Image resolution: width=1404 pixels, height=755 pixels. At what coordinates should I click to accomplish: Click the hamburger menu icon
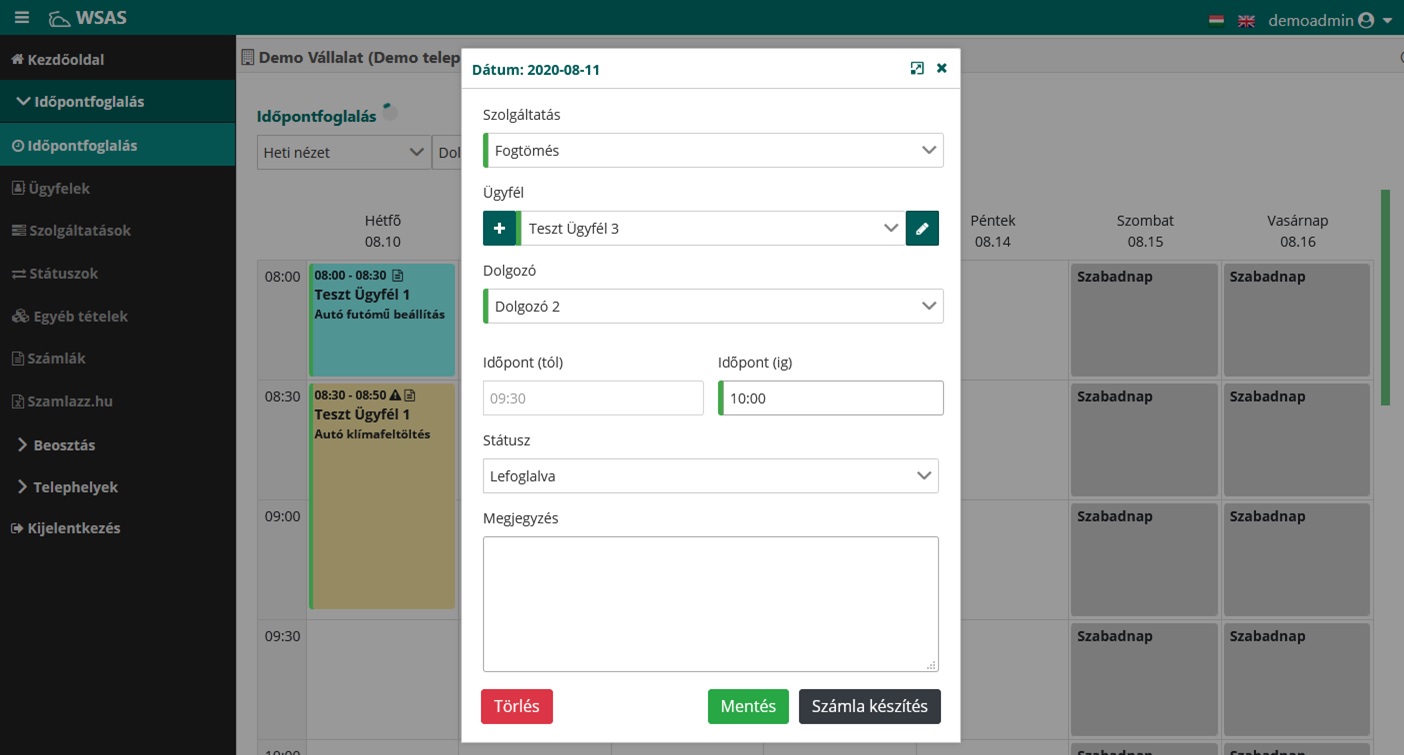(21, 18)
